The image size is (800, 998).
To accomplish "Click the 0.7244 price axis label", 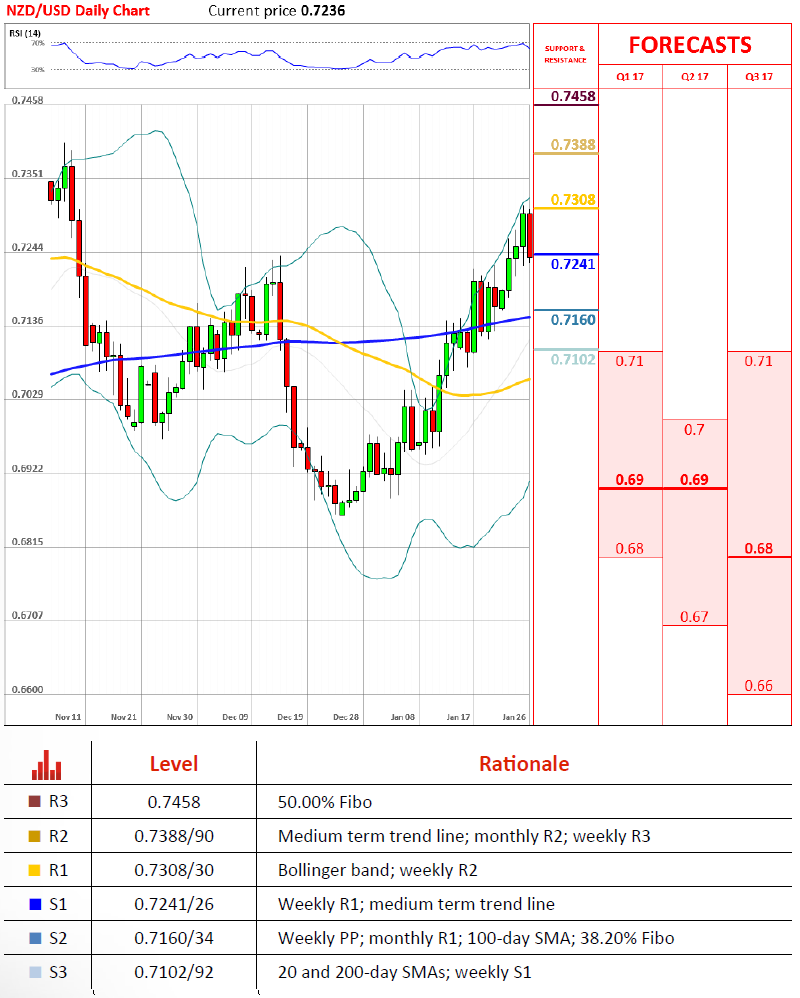I will pos(27,248).
